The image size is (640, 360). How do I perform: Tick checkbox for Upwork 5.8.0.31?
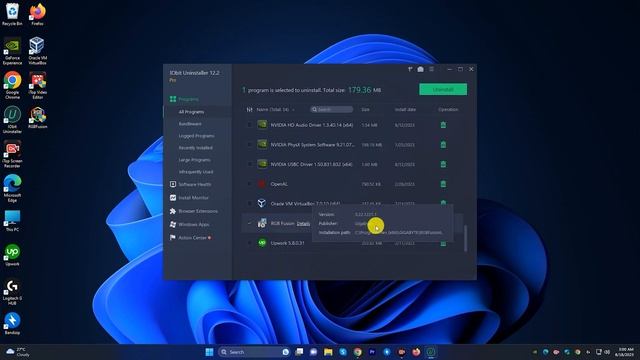tap(249, 243)
